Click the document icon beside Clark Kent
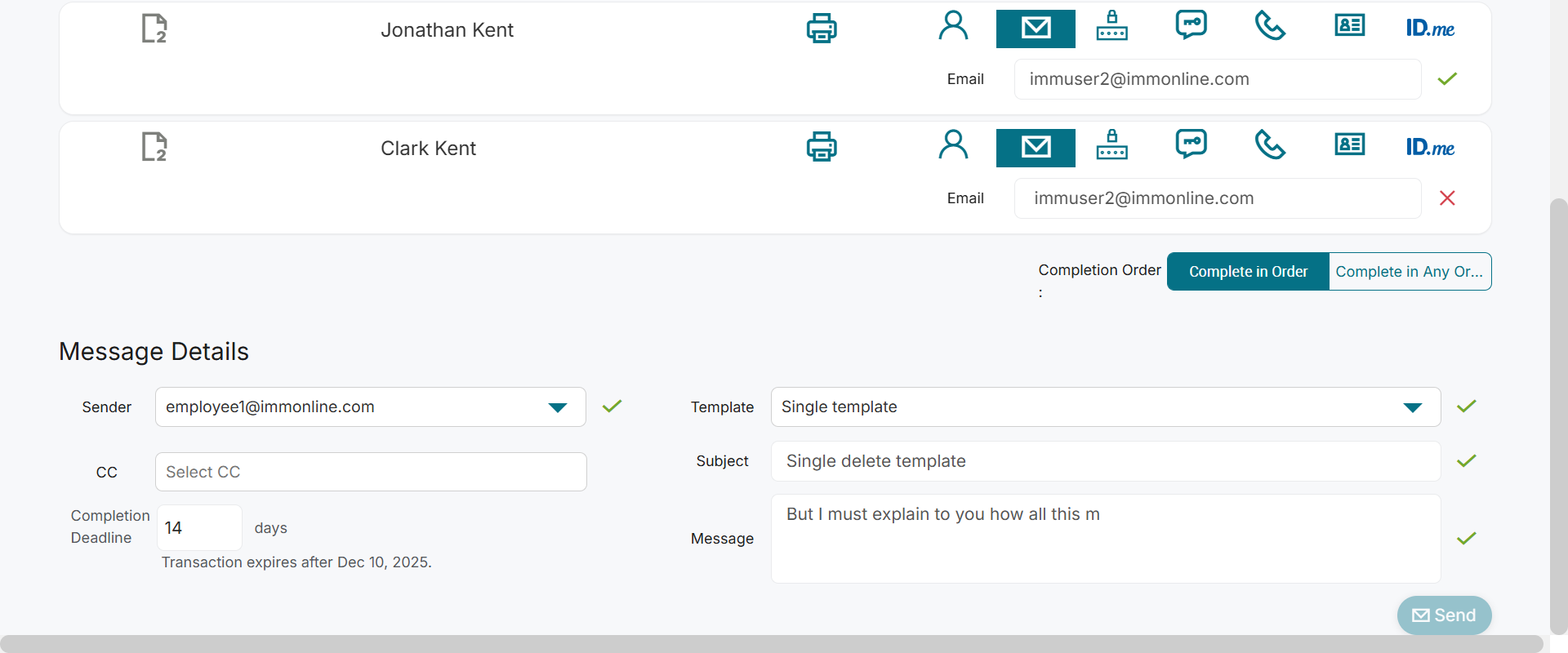 [x=154, y=147]
